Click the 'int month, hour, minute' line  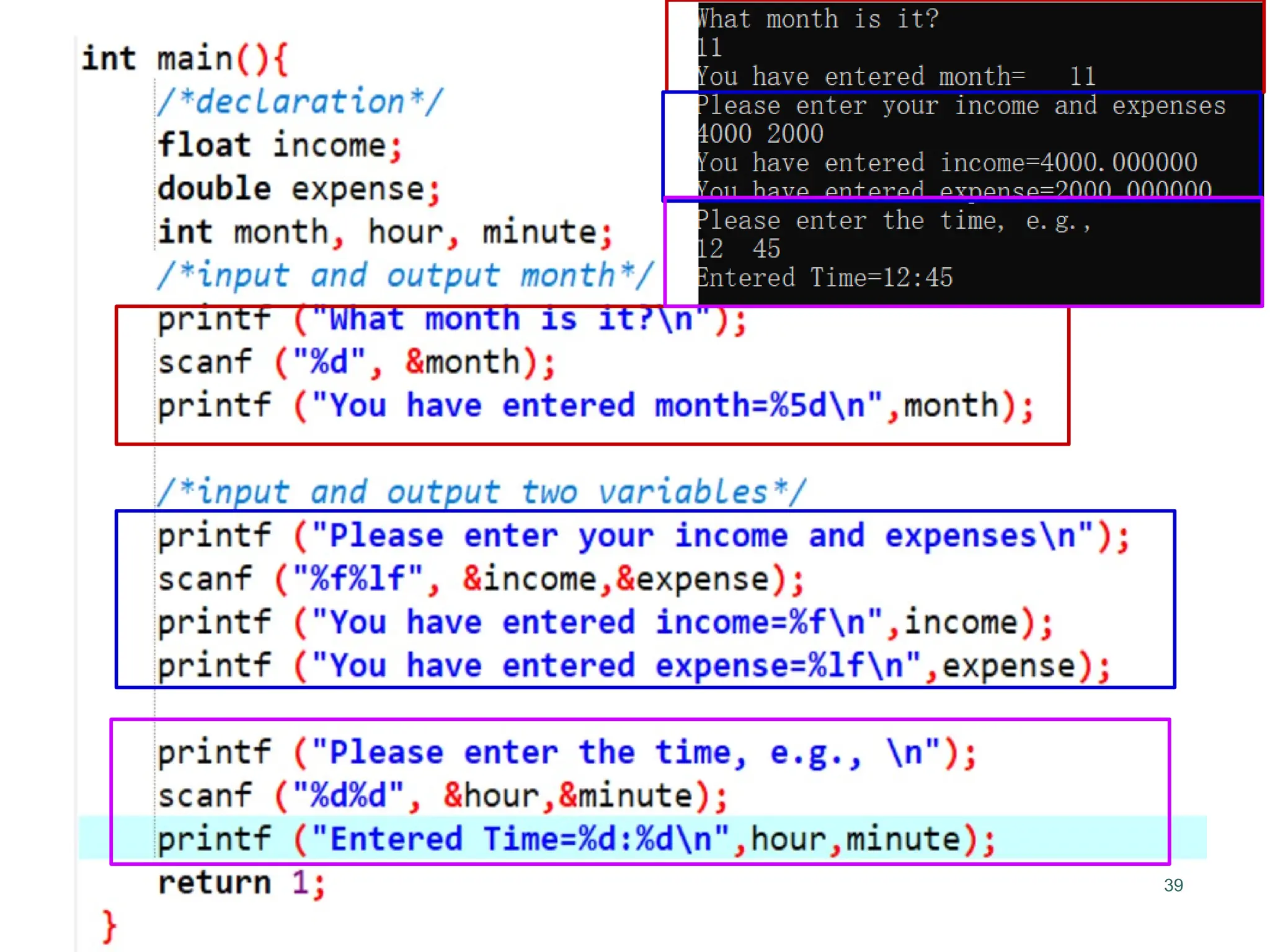(384, 233)
